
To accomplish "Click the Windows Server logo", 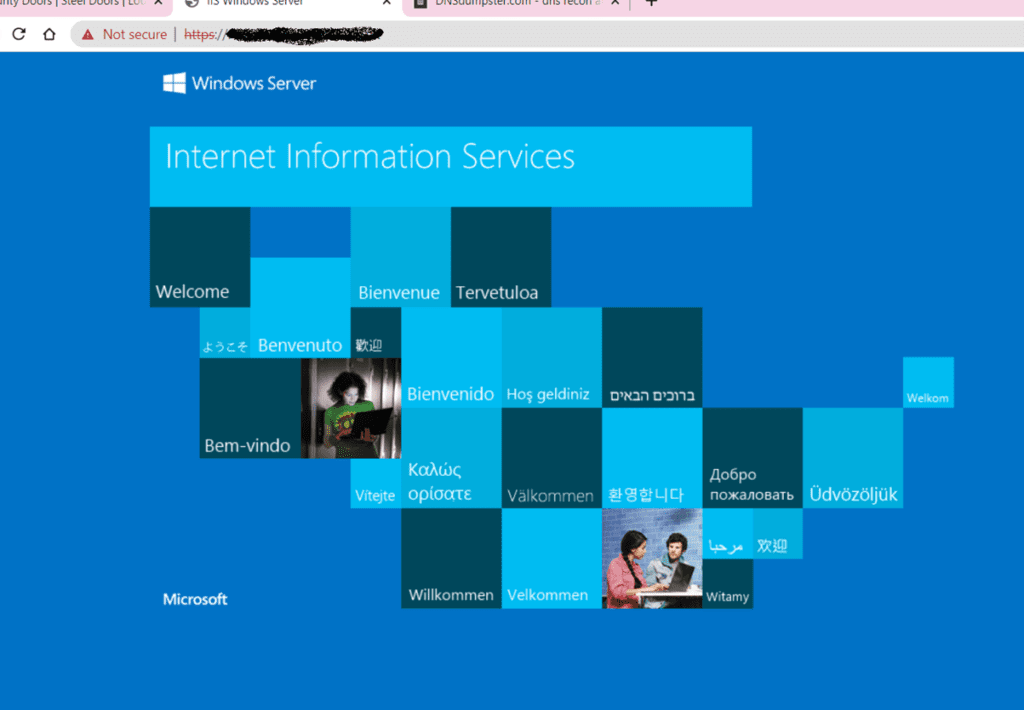I will point(239,83).
